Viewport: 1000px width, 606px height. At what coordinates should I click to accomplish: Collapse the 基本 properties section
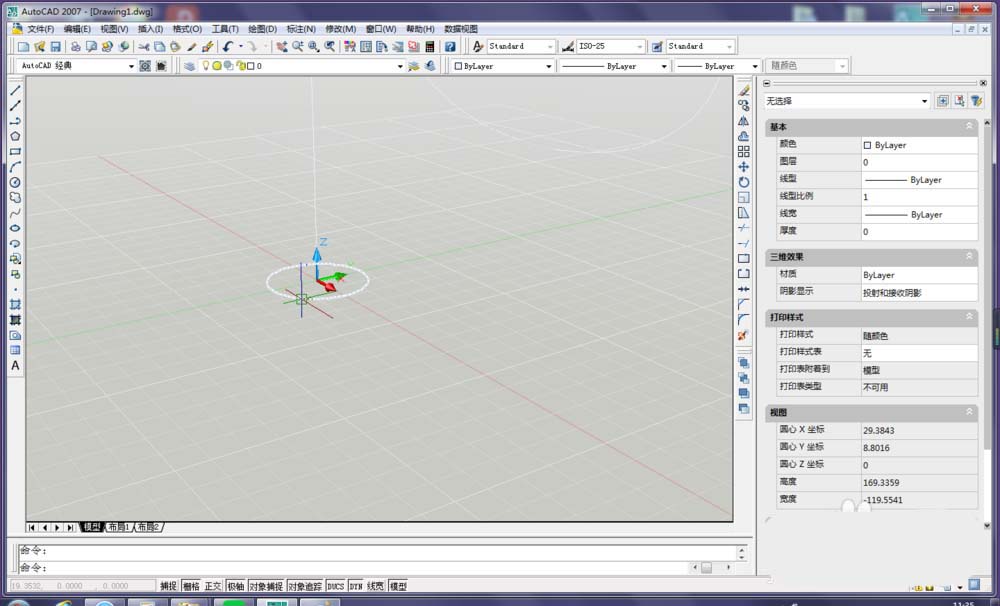969,127
